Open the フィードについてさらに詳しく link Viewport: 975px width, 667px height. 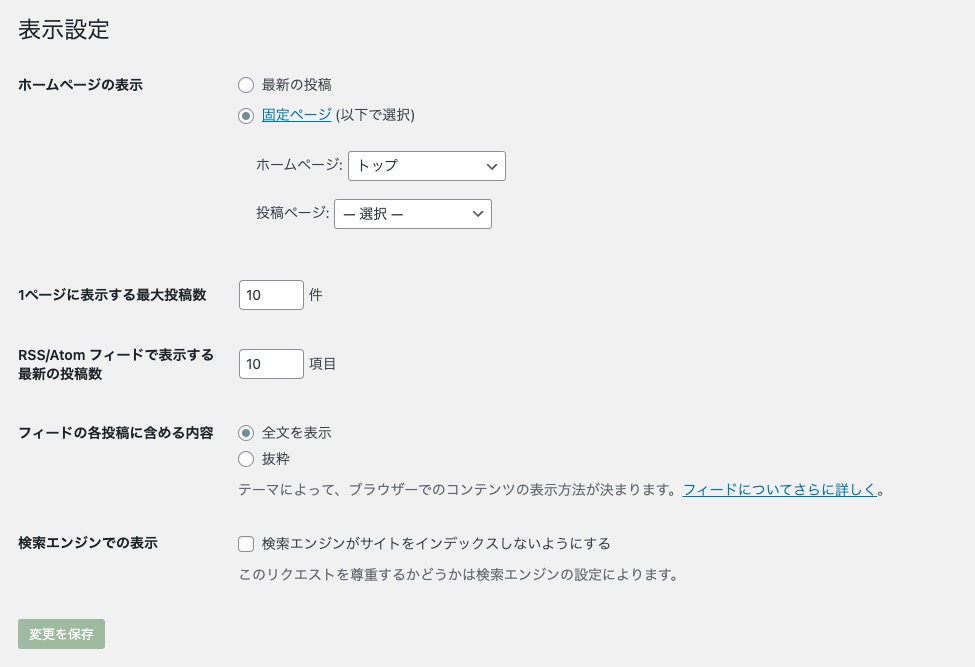coord(779,490)
